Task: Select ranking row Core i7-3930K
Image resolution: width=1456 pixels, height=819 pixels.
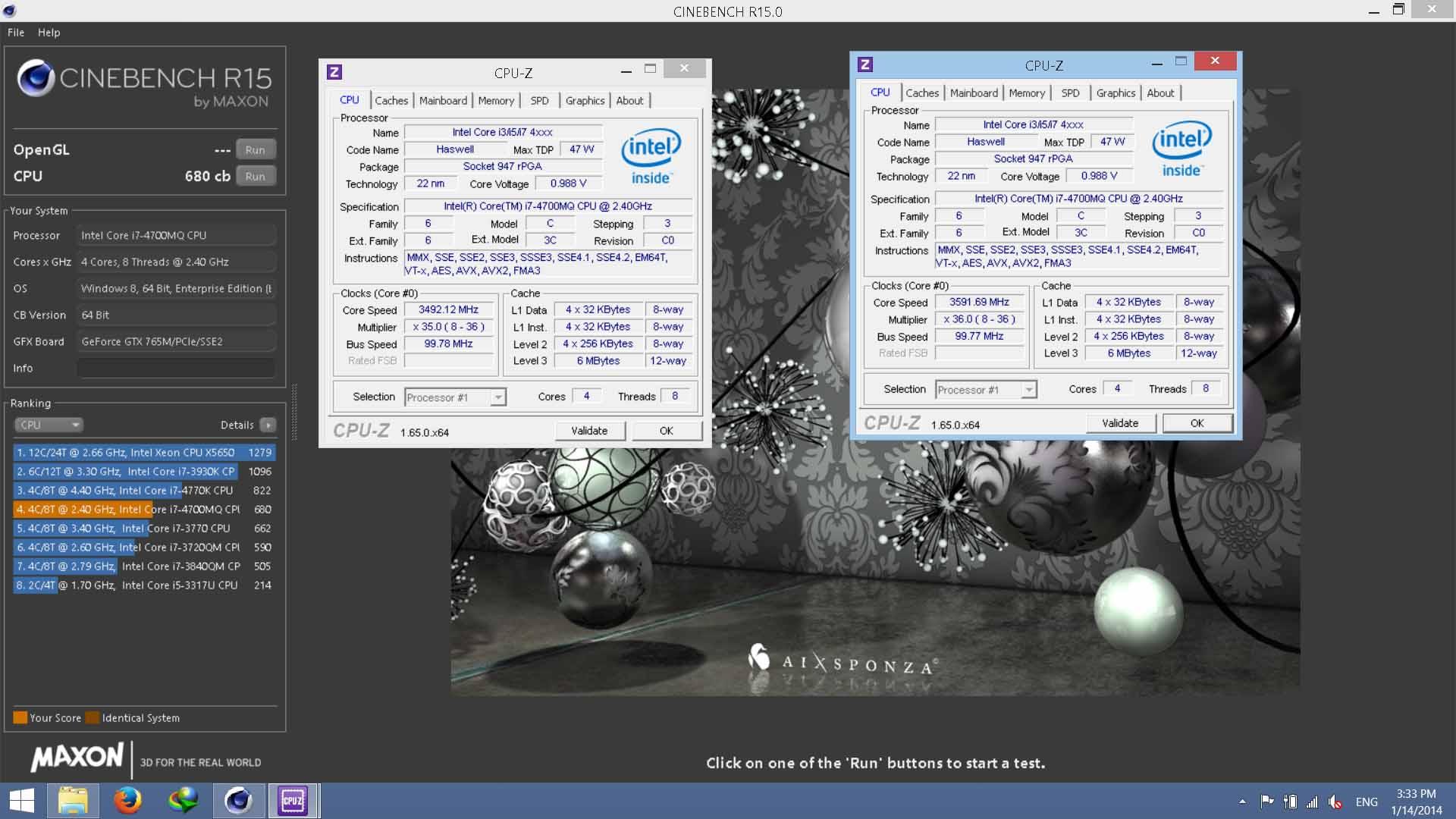Action: click(144, 471)
